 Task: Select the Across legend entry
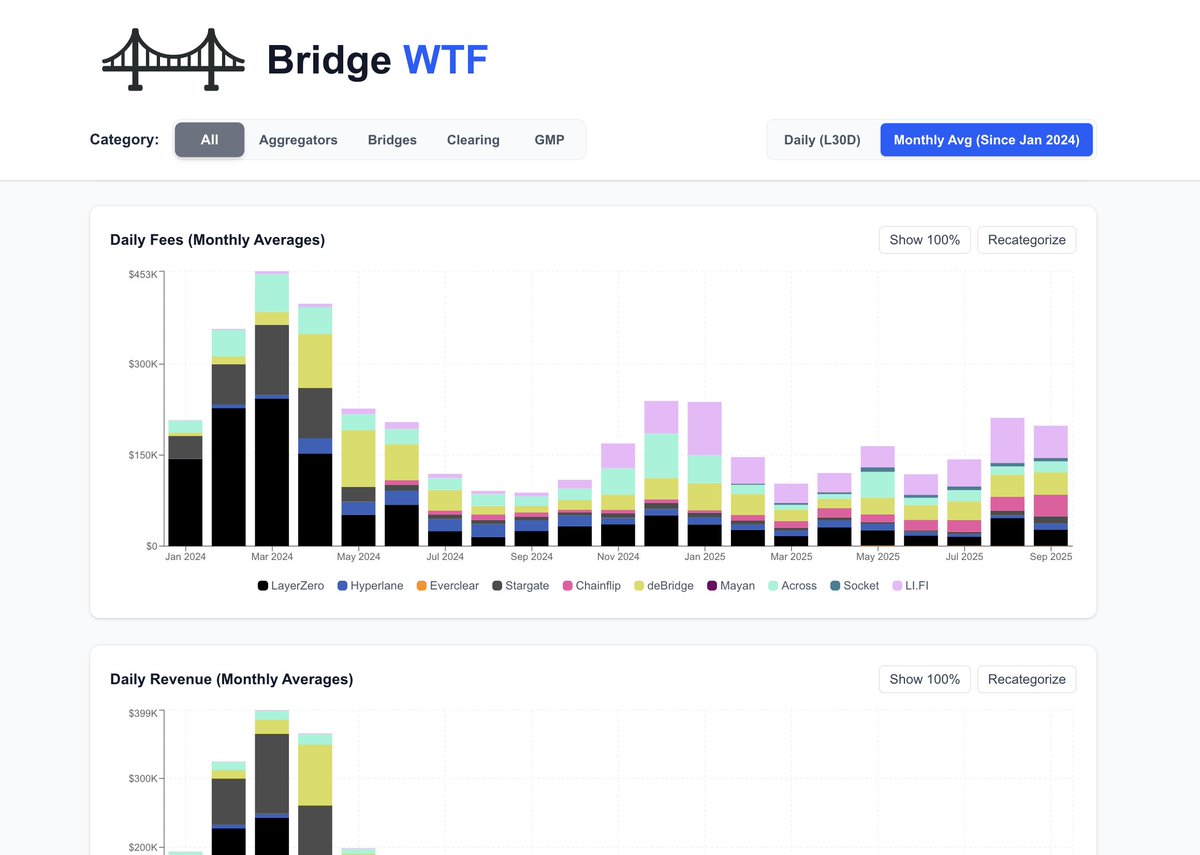pyautogui.click(x=792, y=586)
